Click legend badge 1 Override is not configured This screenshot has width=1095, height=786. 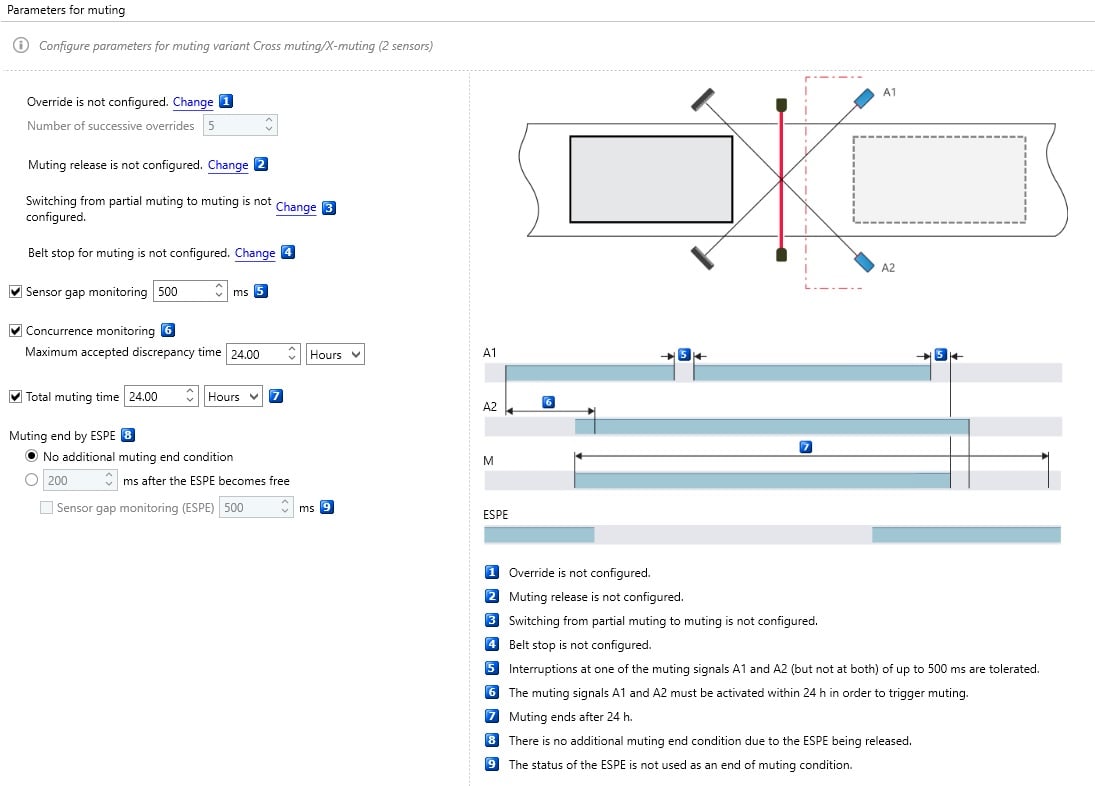point(492,572)
